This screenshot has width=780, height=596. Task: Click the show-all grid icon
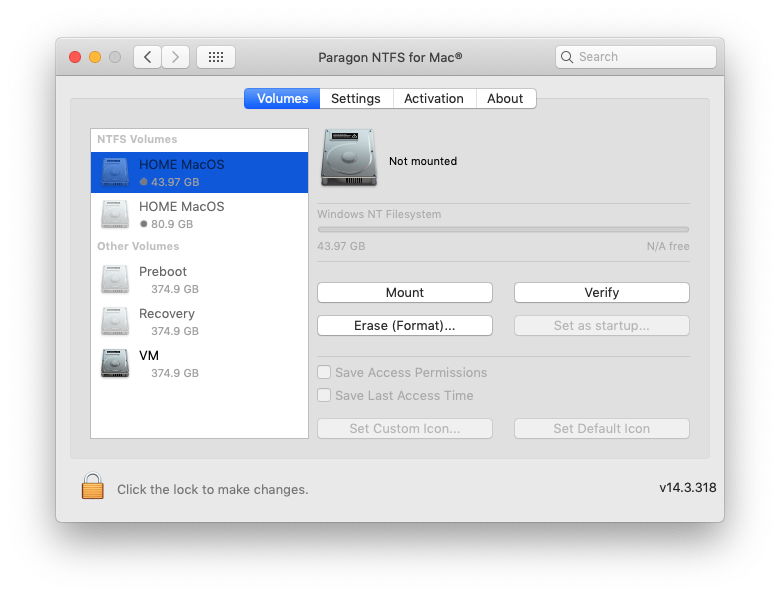216,57
